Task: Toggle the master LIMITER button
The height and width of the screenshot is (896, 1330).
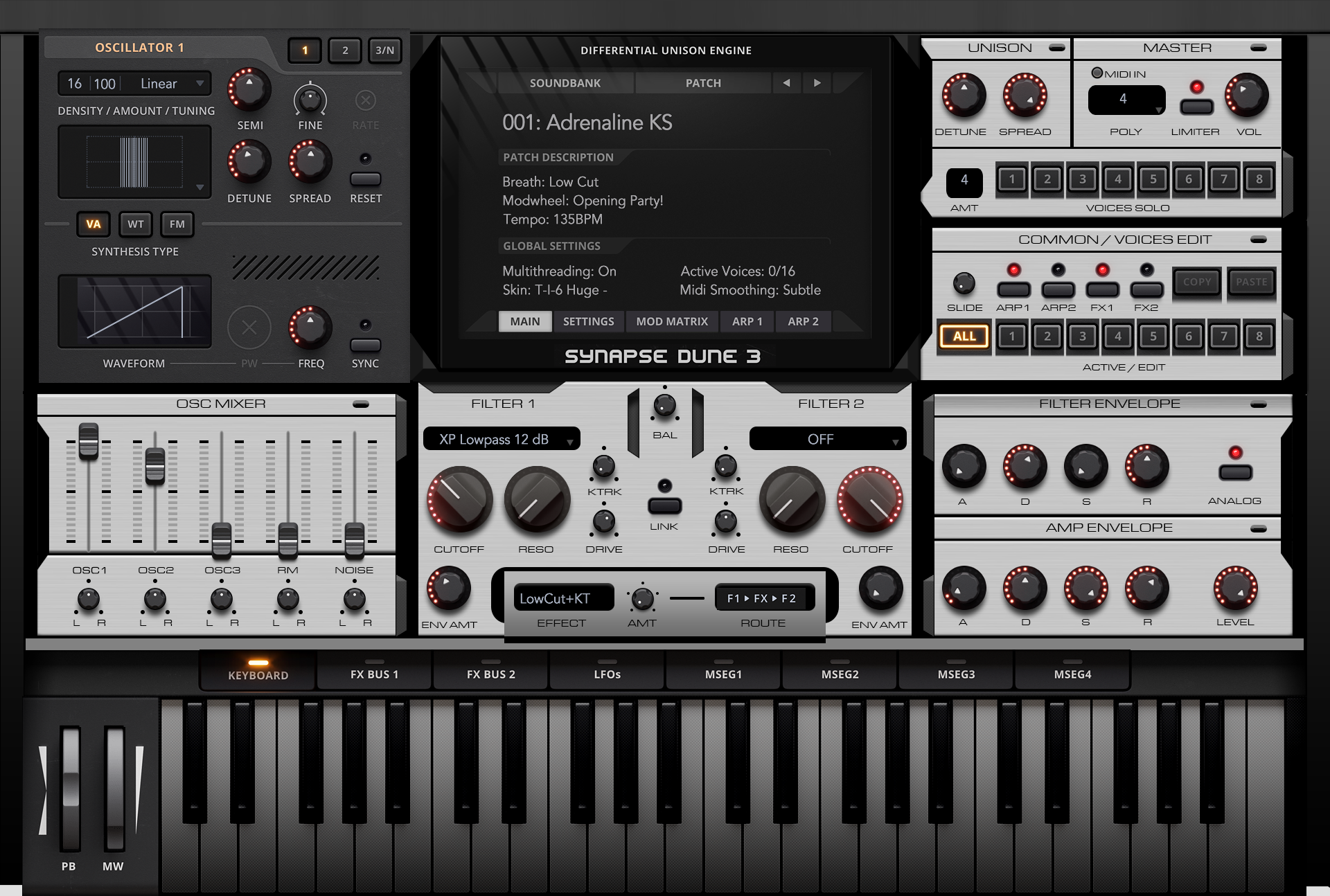Action: click(1196, 107)
